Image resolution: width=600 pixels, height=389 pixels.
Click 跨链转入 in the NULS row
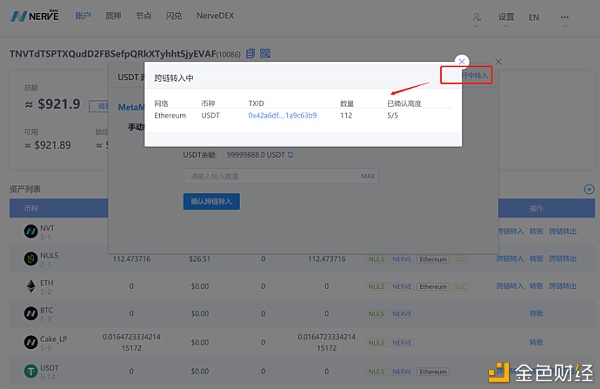coord(510,259)
